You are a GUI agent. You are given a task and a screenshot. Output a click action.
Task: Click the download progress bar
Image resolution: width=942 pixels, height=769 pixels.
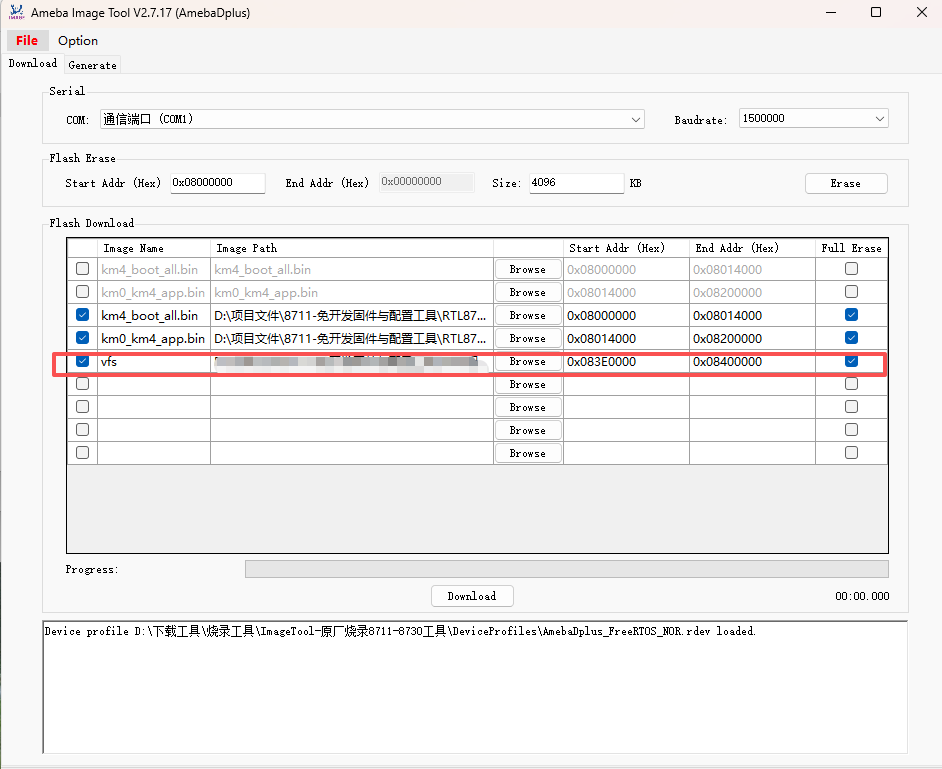(x=566, y=569)
